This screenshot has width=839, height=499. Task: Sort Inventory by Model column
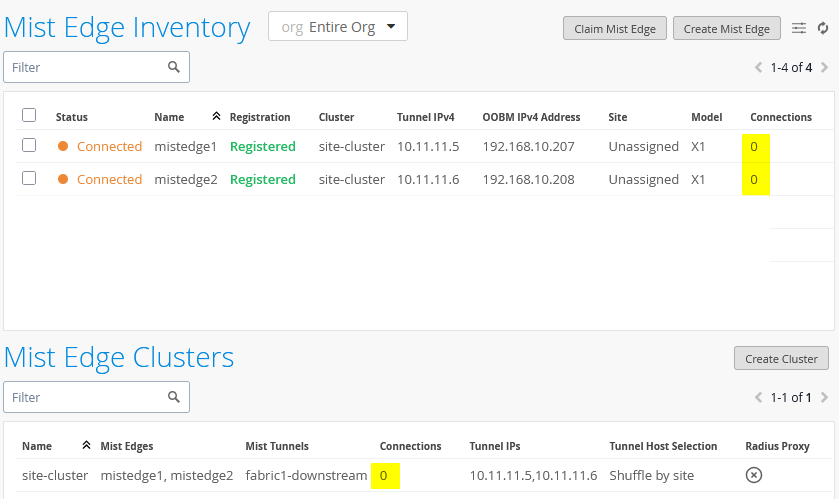click(707, 117)
